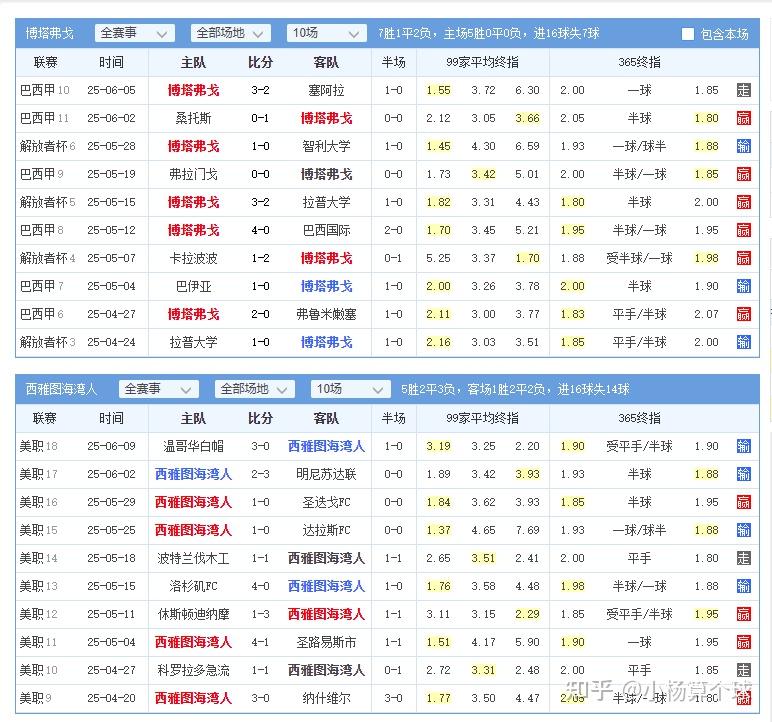
Task: Open 纳什维尔 team link
Action: 326,698
